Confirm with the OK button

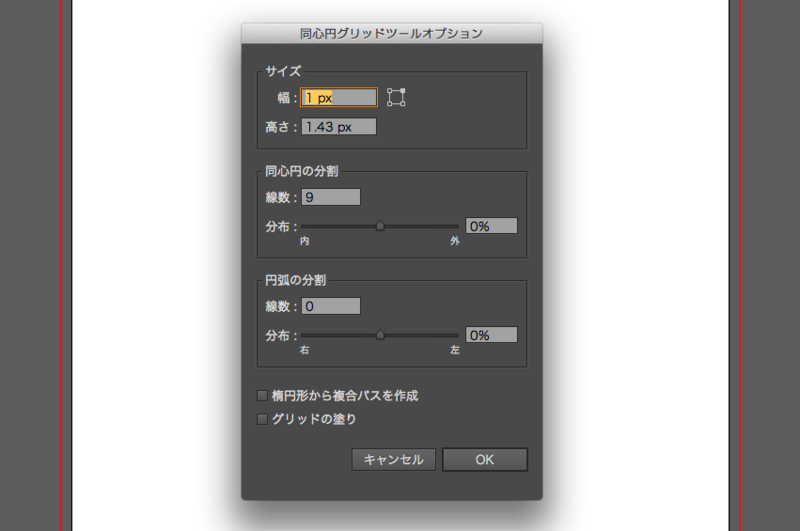(485, 460)
